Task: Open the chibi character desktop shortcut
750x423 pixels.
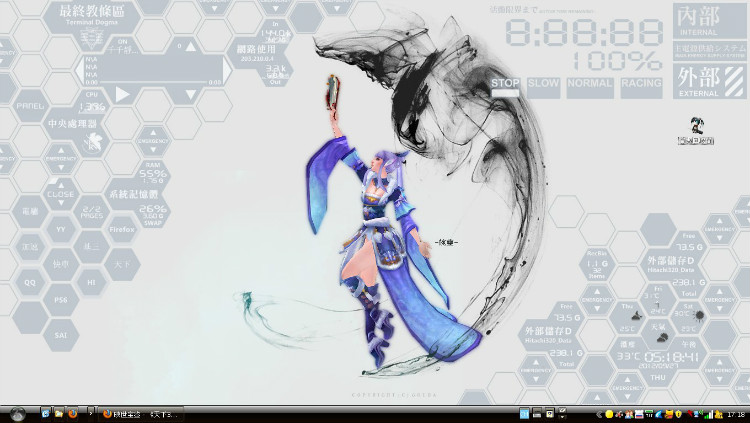Action: pyautogui.click(x=696, y=131)
